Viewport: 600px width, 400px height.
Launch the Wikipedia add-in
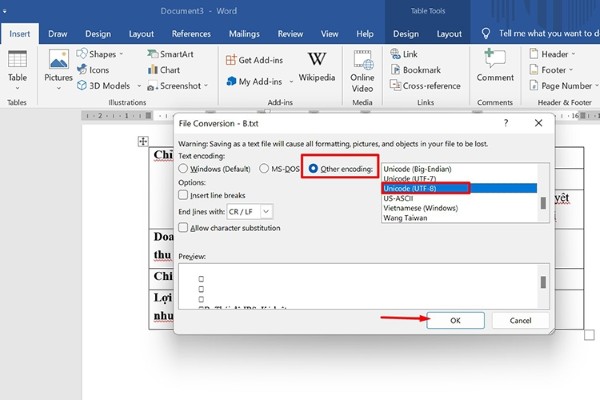[x=317, y=67]
